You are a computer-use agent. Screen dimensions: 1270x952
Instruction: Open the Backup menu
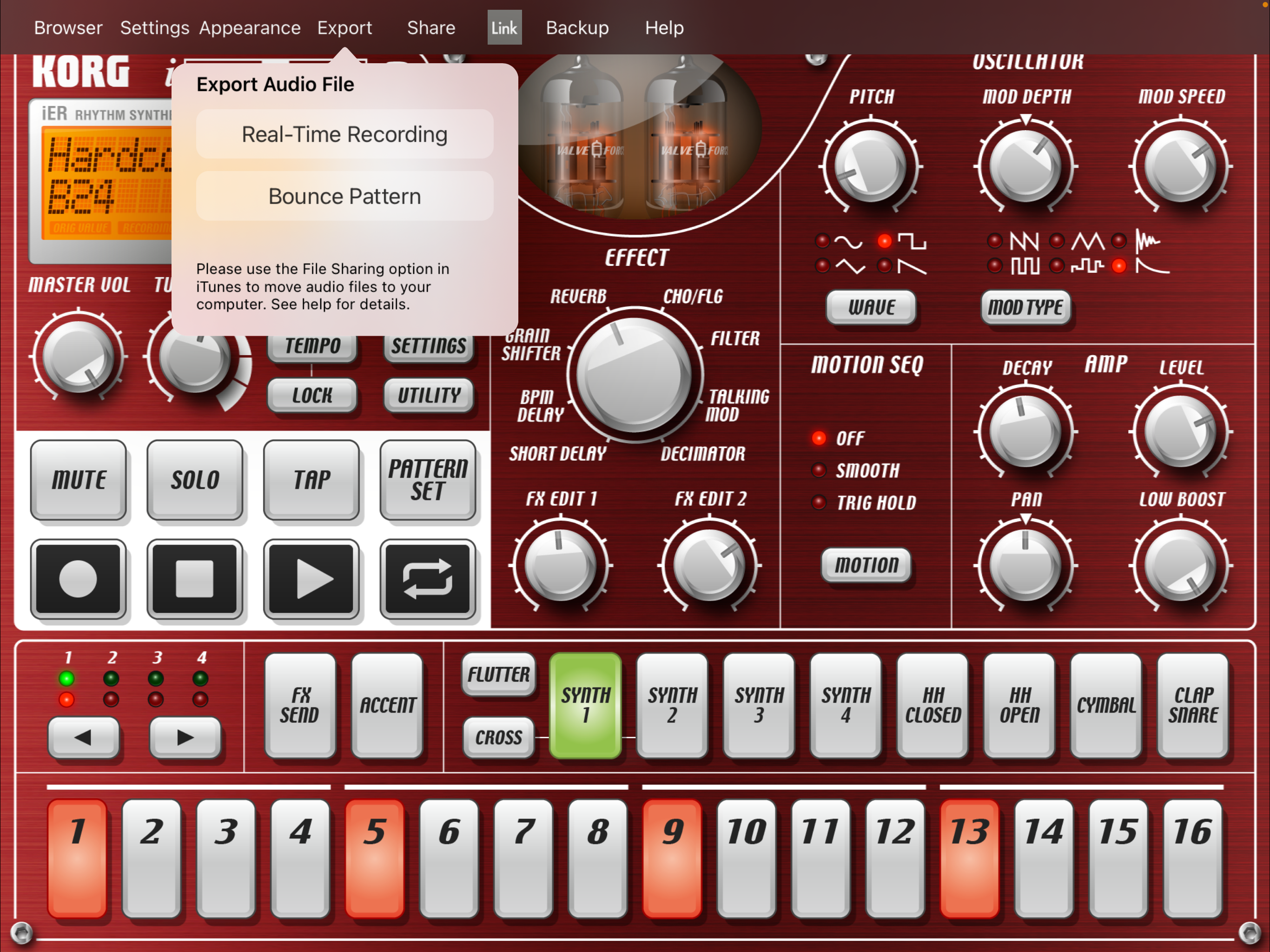tap(577, 27)
